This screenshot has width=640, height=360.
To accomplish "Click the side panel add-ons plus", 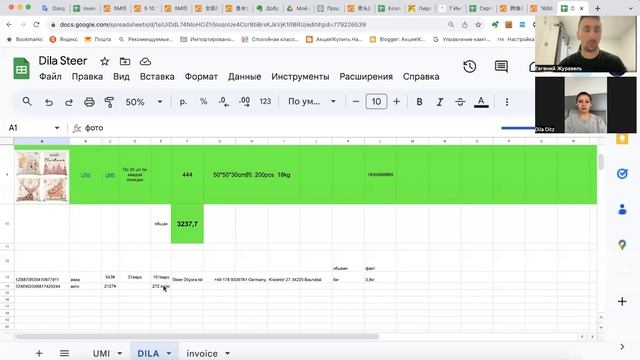I will [622, 302].
